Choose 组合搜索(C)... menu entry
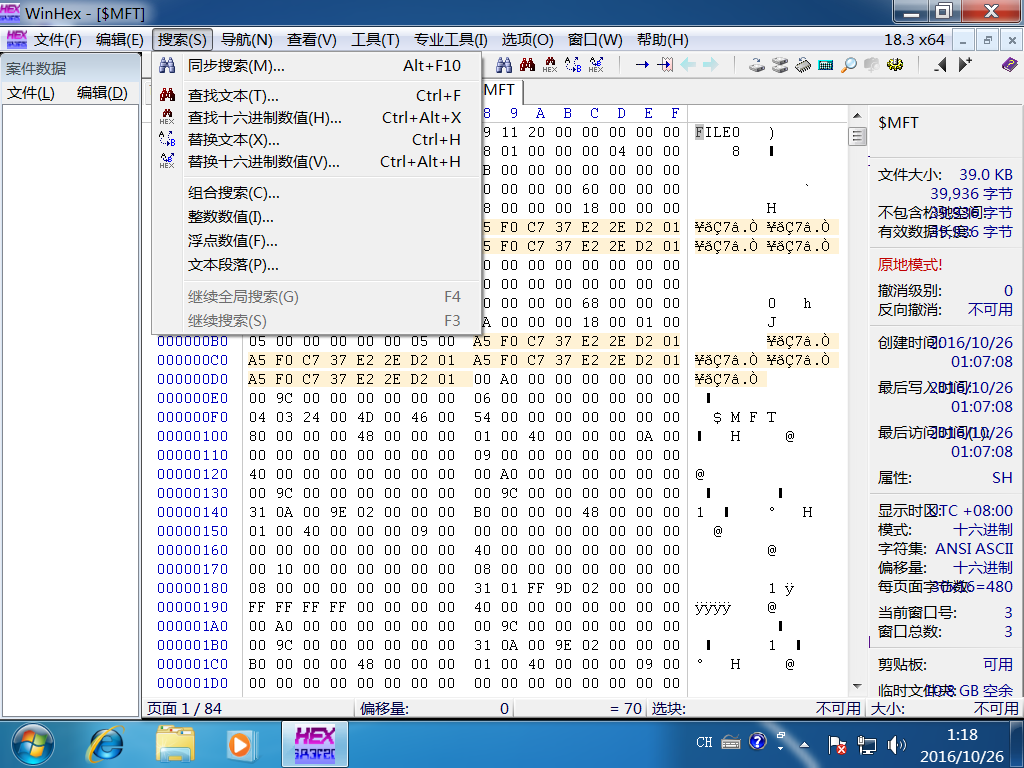This screenshot has width=1024, height=768. coord(316,193)
